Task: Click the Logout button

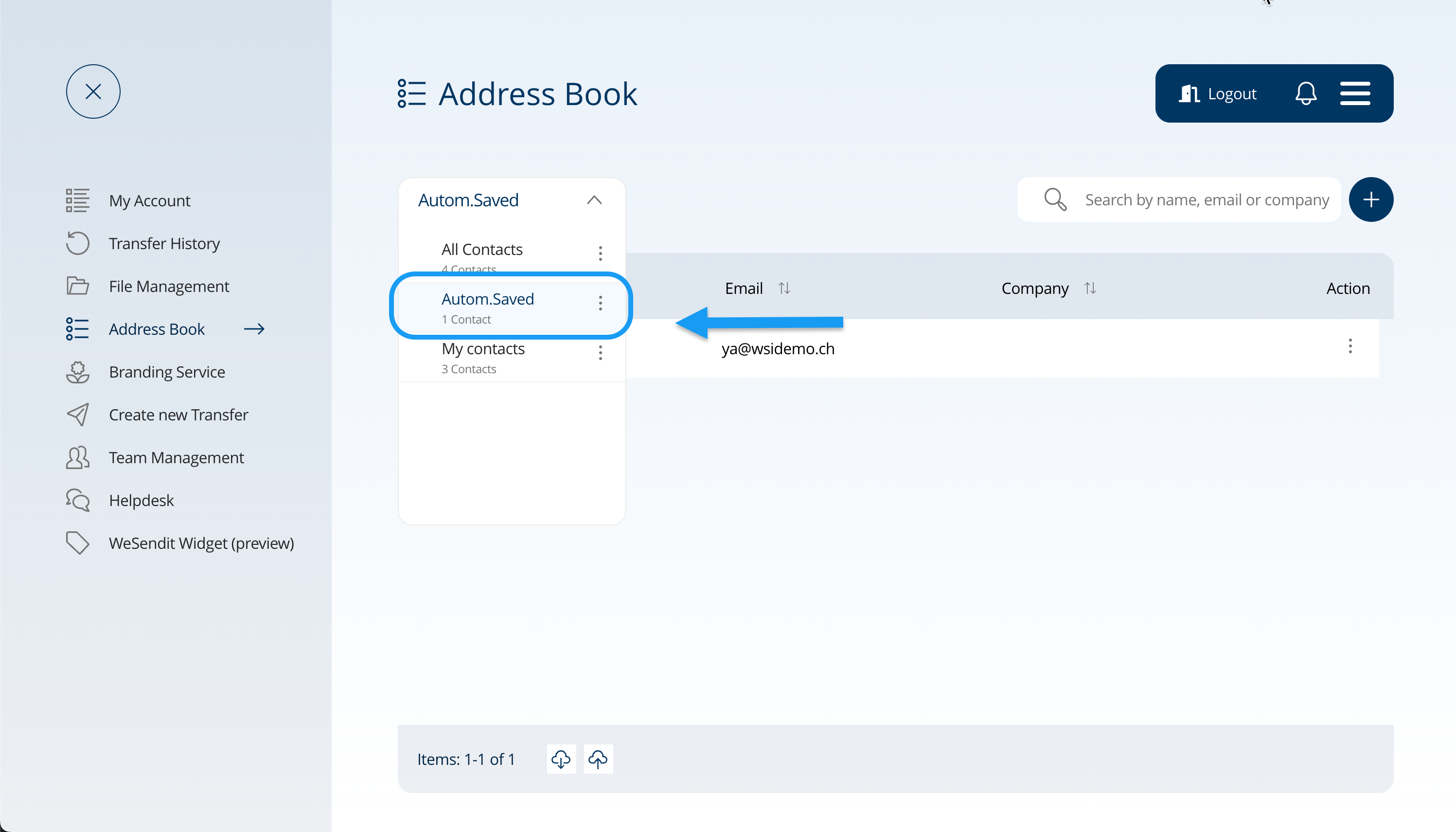Action: tap(1219, 93)
